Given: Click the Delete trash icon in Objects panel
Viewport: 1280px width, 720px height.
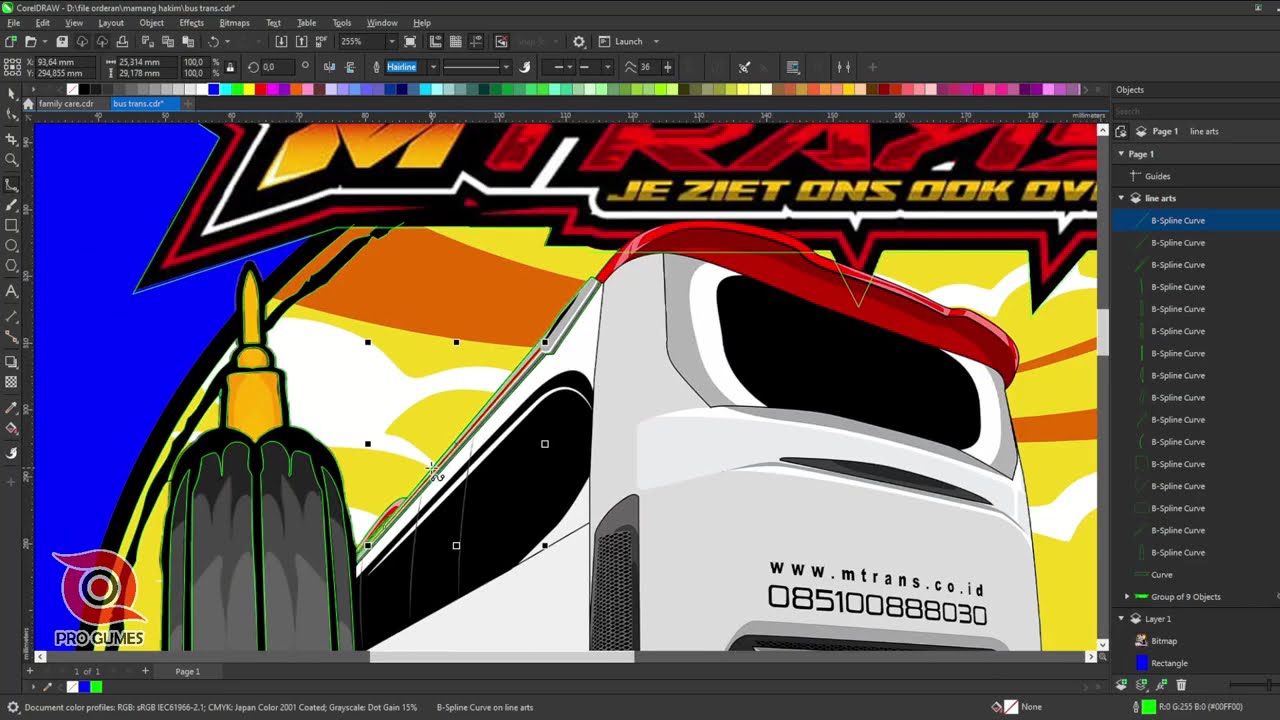Looking at the screenshot, I should [x=1181, y=685].
